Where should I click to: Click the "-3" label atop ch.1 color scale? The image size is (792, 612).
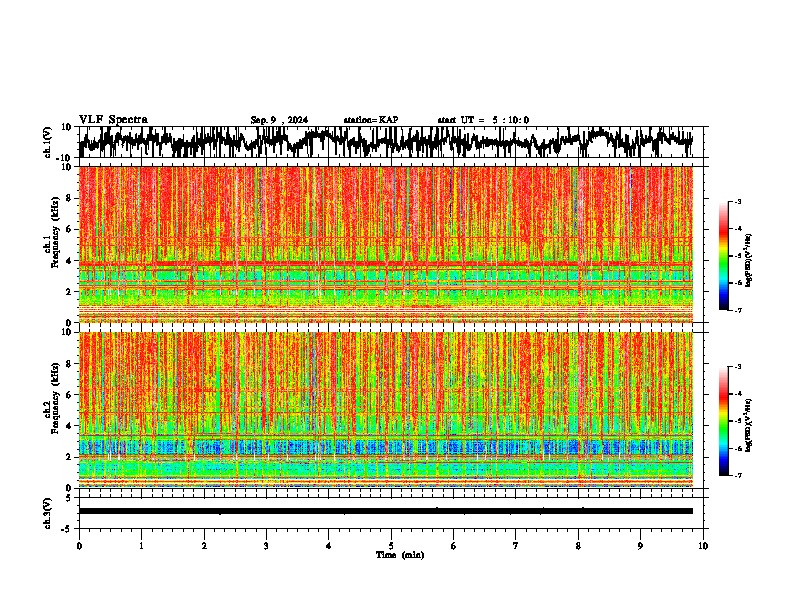click(x=737, y=201)
